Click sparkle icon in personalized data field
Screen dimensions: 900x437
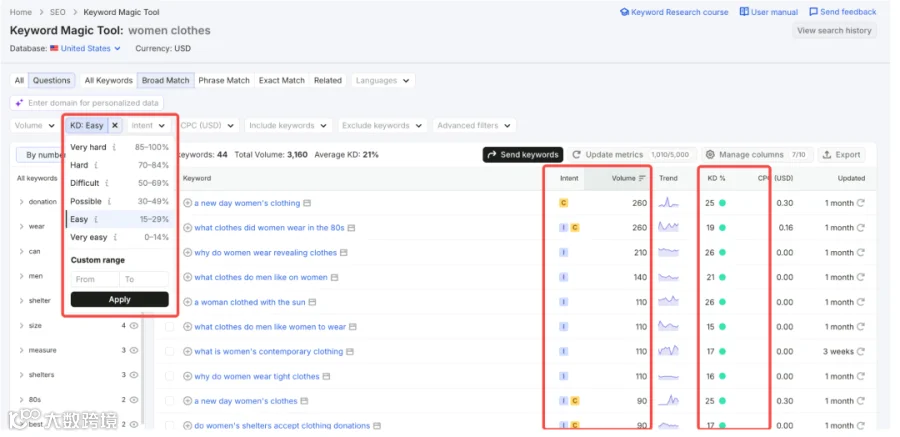(20, 103)
